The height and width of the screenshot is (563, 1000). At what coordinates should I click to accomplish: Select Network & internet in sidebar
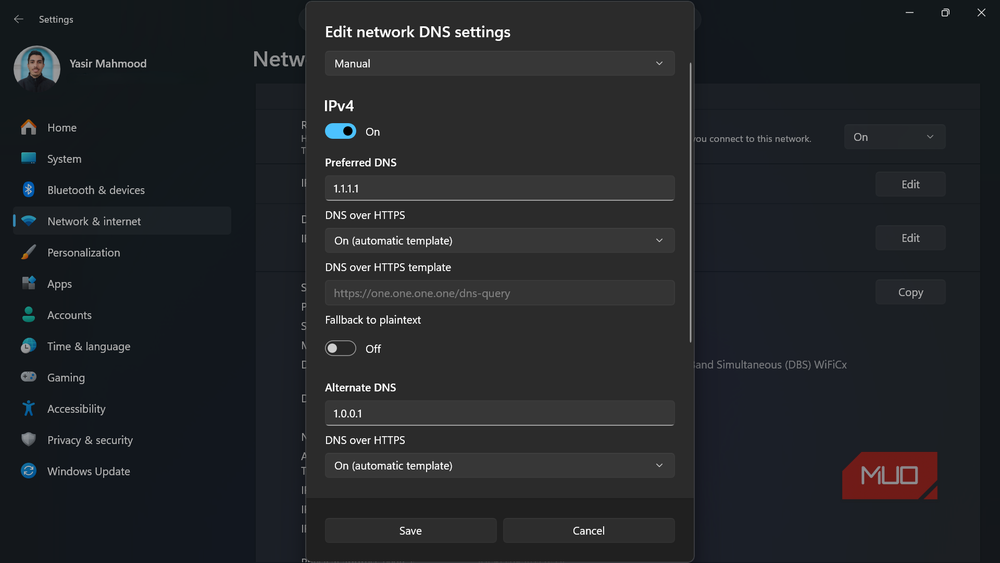(x=122, y=221)
